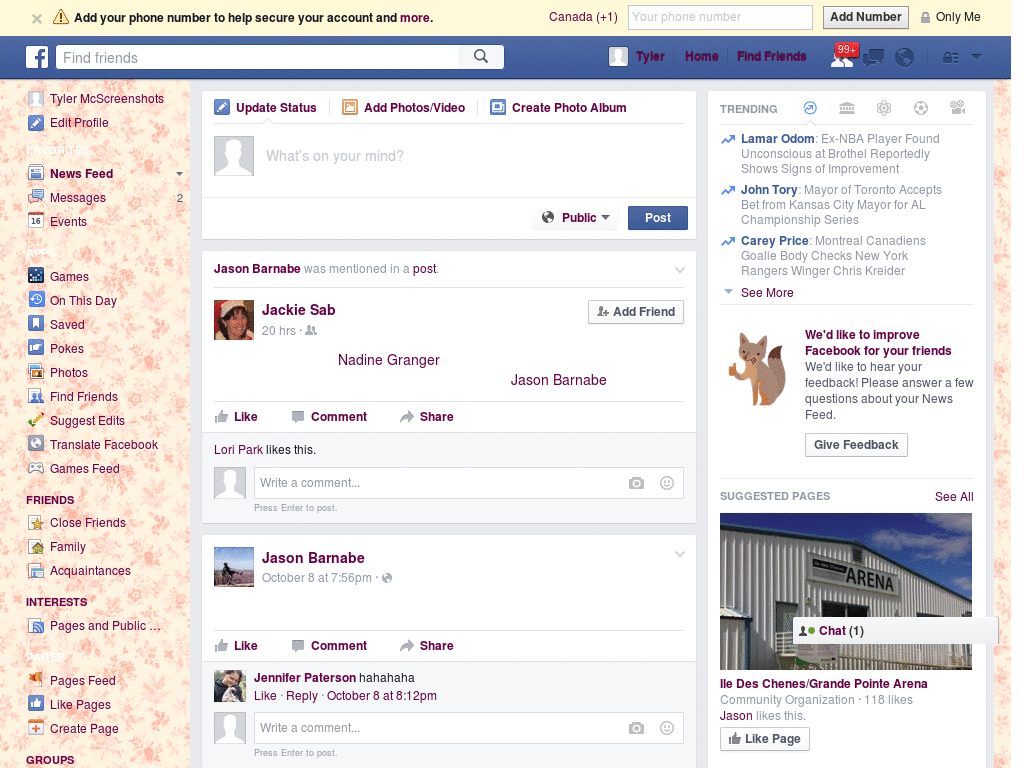Image resolution: width=1024 pixels, height=768 pixels.
Task: Click the search magnifier icon
Action: pos(481,57)
